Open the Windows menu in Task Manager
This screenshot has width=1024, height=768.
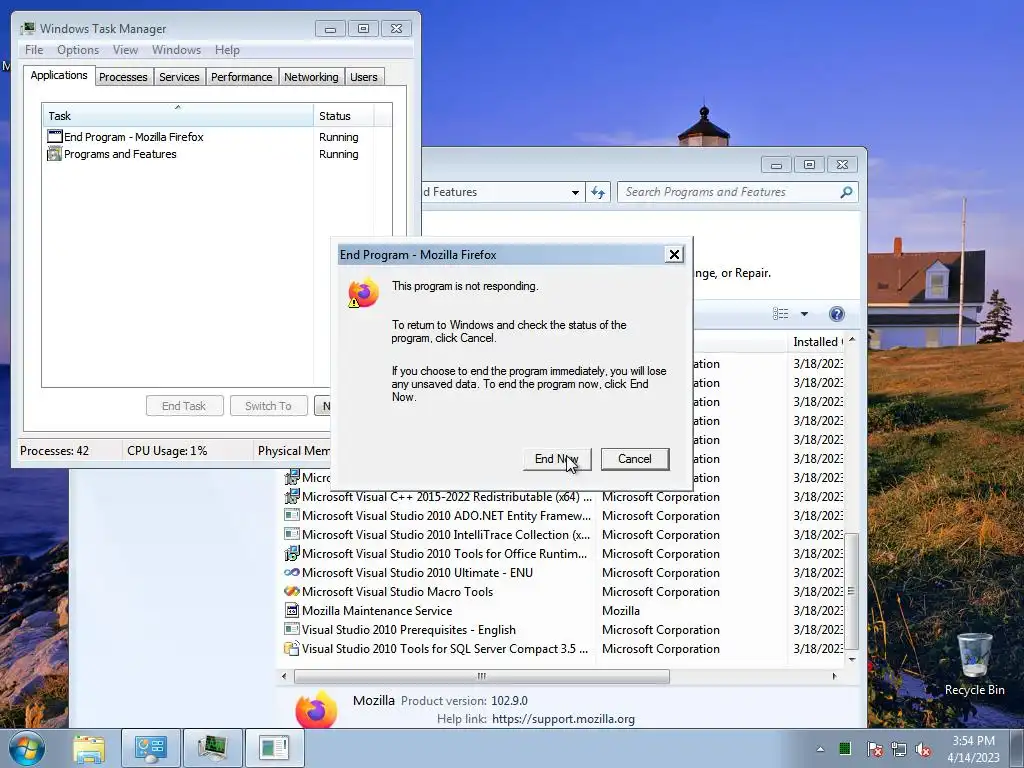(176, 50)
